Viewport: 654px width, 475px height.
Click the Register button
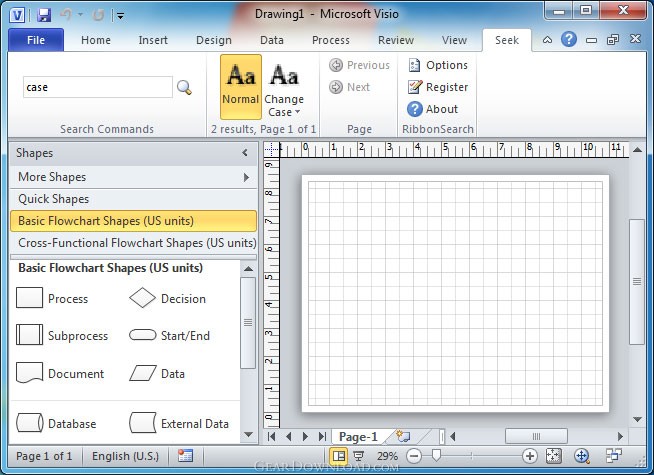[438, 87]
